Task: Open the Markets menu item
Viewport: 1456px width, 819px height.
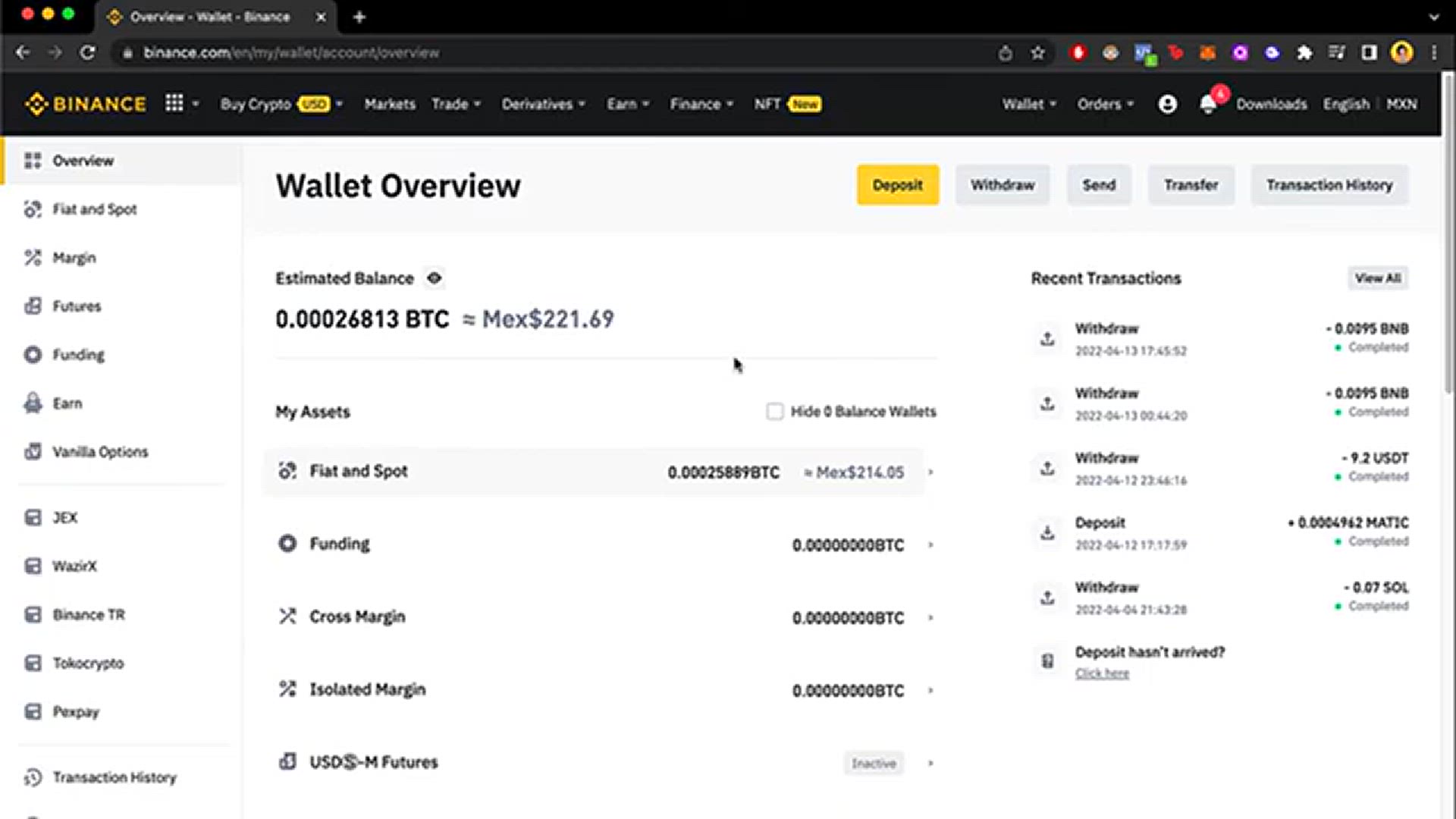Action: [x=390, y=104]
